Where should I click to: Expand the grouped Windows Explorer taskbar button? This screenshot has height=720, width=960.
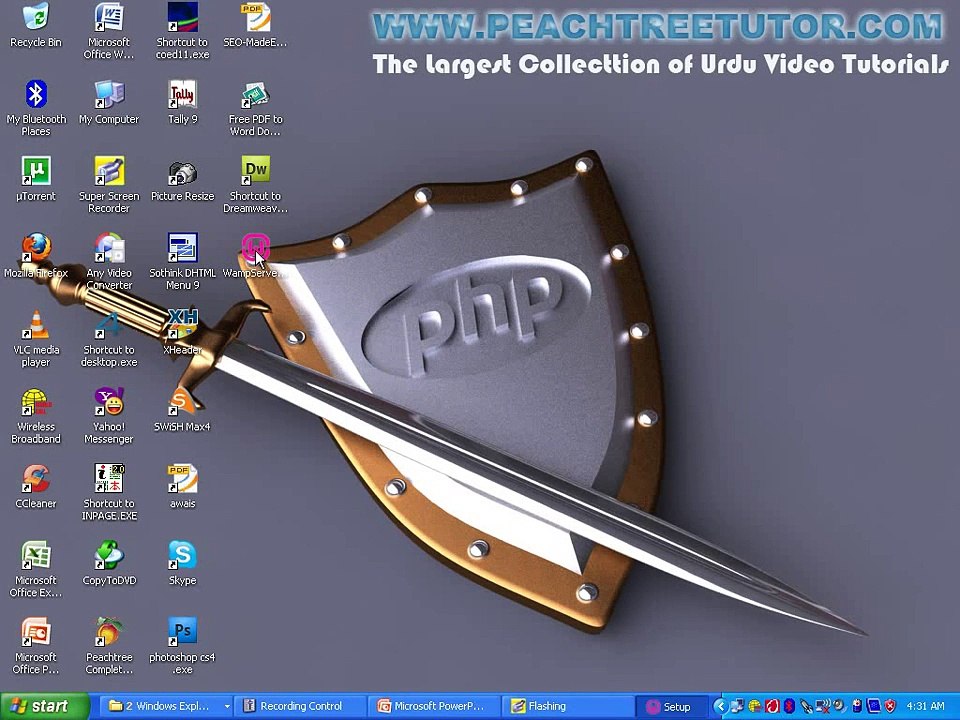[x=167, y=706]
